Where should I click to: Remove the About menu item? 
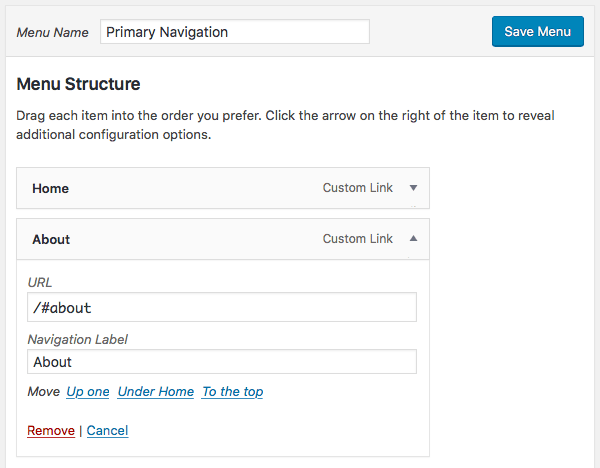[x=51, y=430]
